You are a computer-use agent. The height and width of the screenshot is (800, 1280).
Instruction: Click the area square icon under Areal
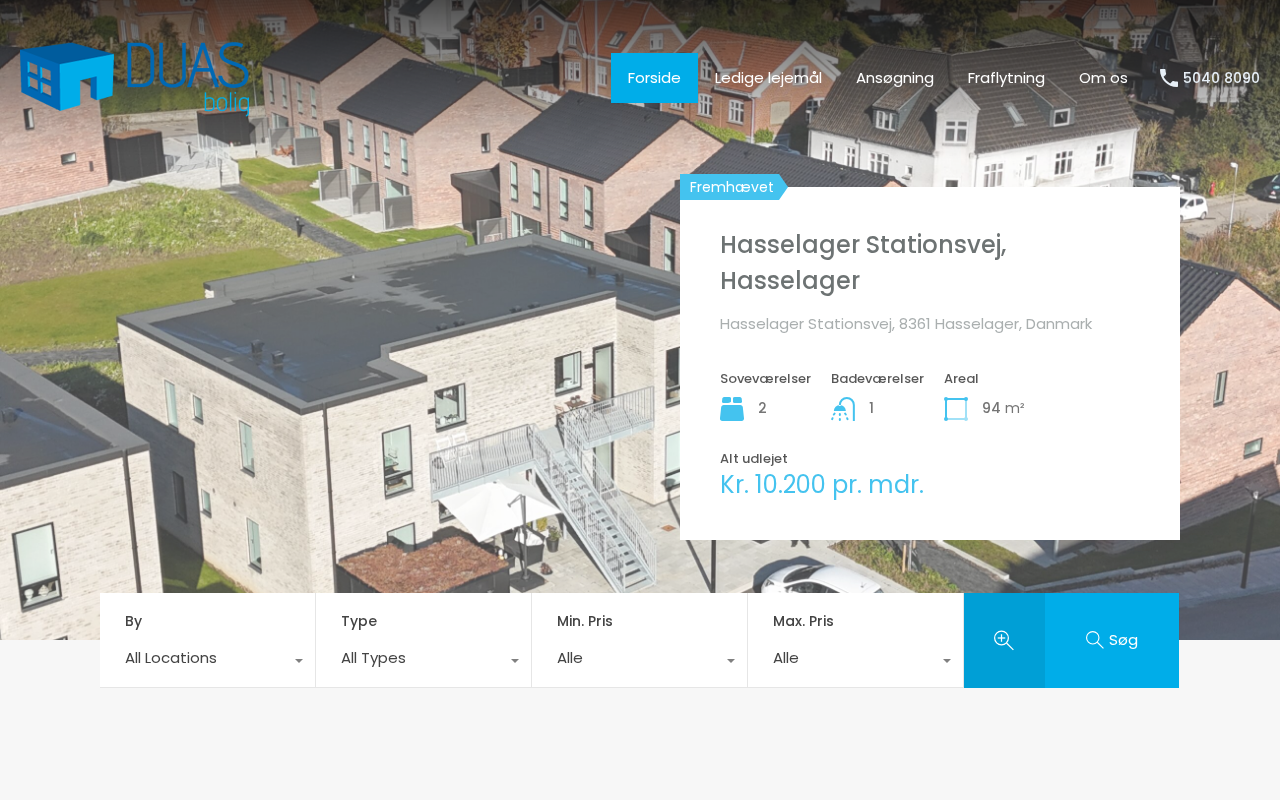[956, 409]
